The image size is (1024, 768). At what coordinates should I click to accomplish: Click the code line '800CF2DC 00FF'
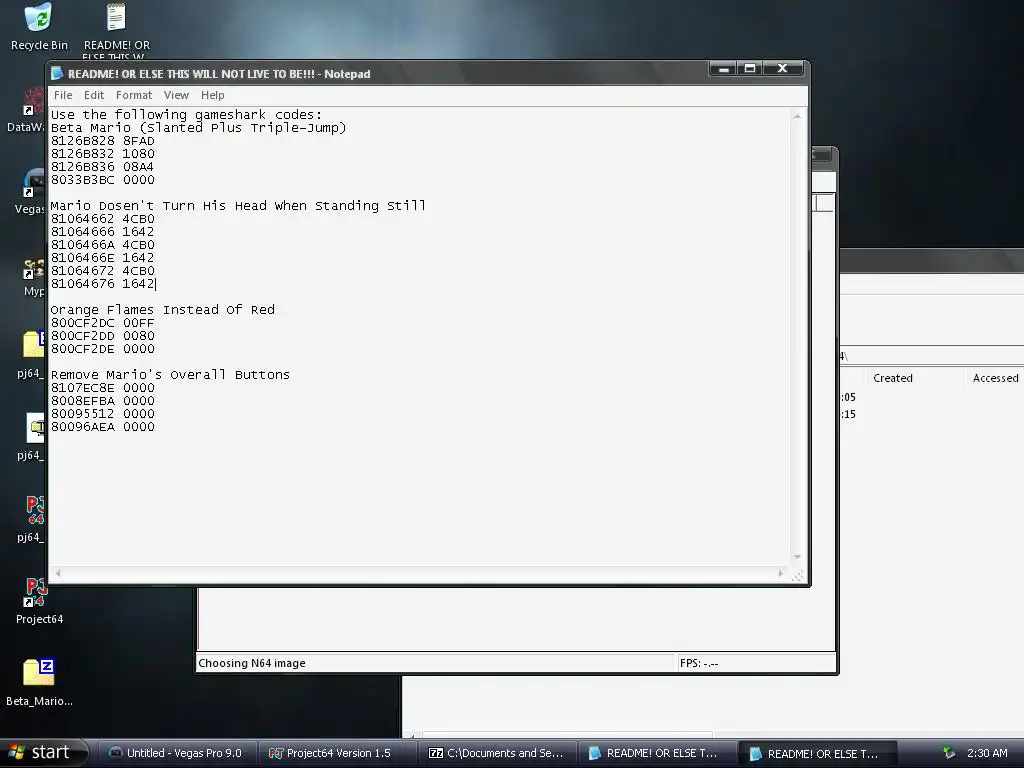pyautogui.click(x=103, y=323)
